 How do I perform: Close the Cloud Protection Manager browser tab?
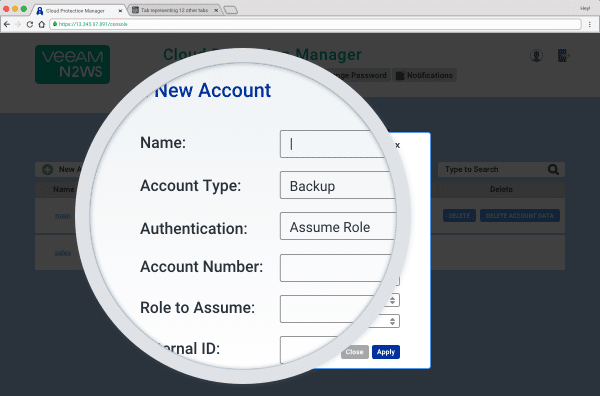pyautogui.click(x=120, y=11)
